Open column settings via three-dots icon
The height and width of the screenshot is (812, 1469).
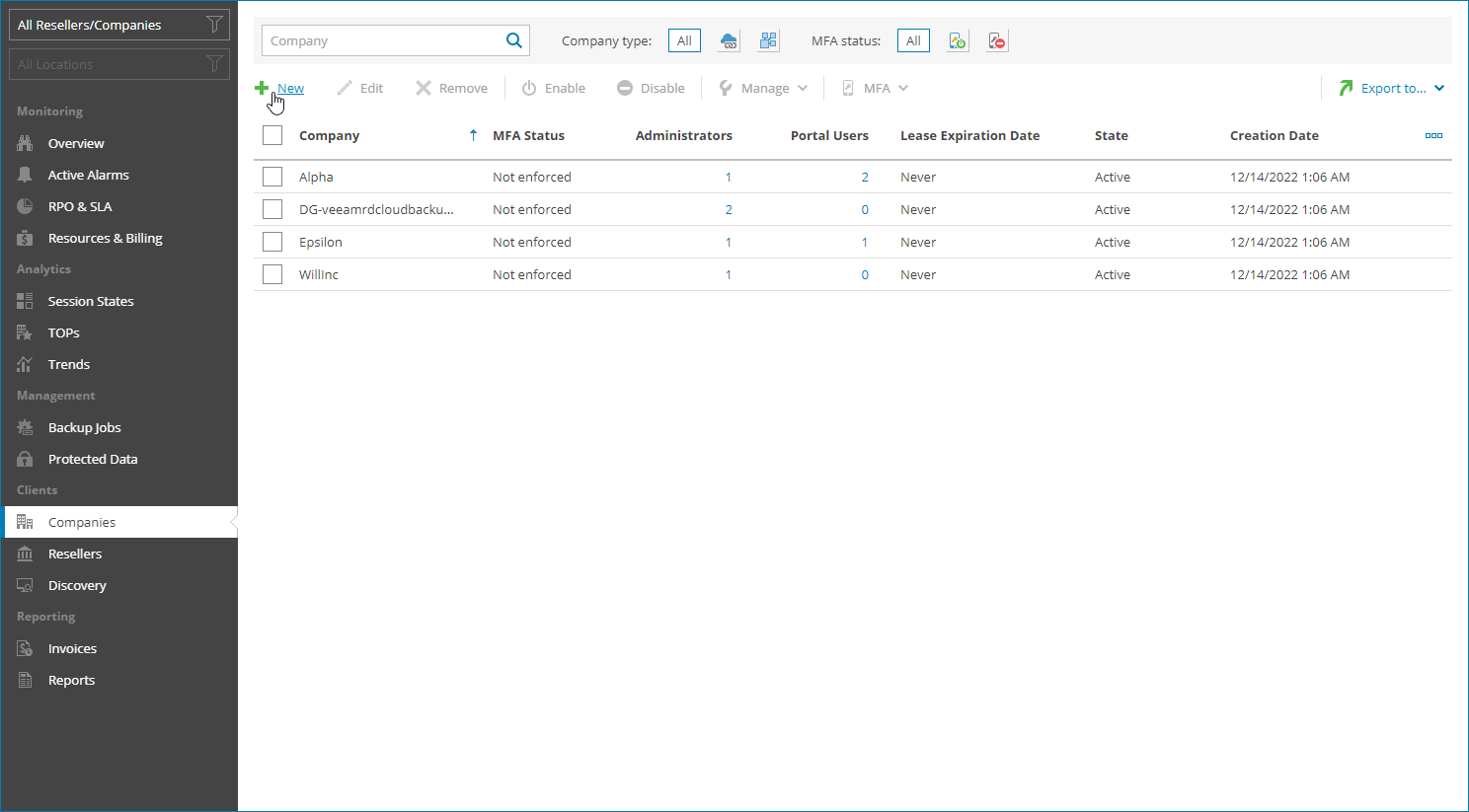[x=1433, y=135]
